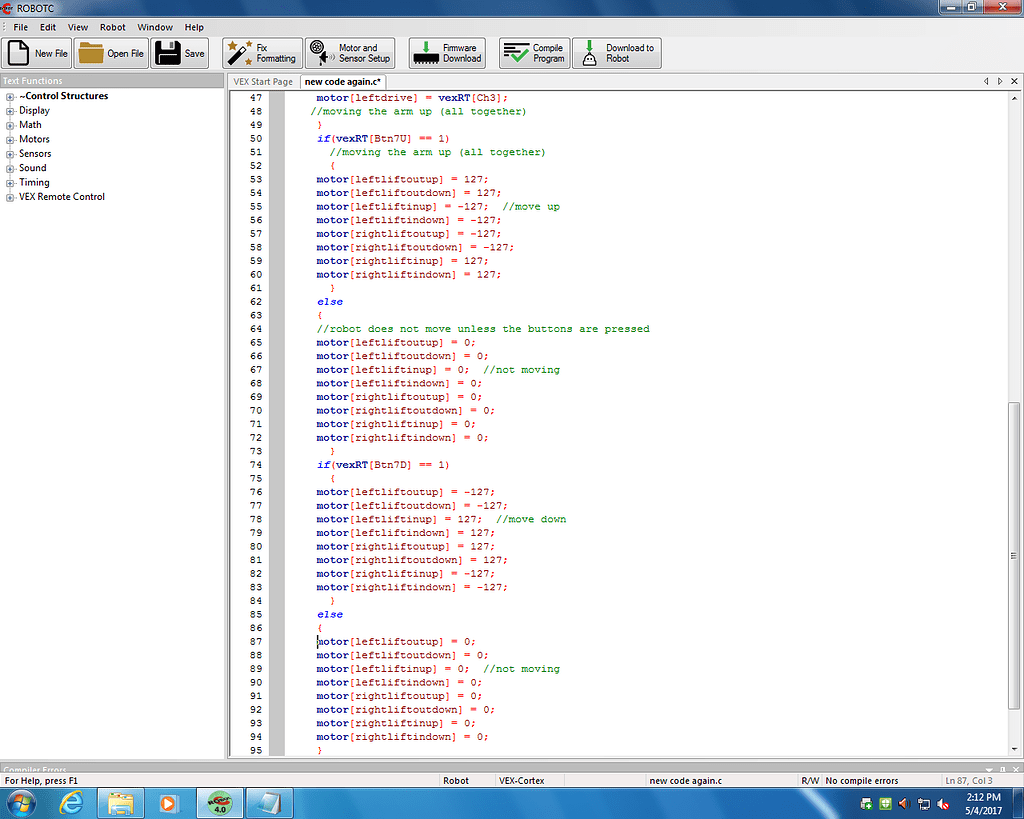Click the else keyword on line 62
Image resolution: width=1024 pixels, height=819 pixels.
(x=330, y=302)
